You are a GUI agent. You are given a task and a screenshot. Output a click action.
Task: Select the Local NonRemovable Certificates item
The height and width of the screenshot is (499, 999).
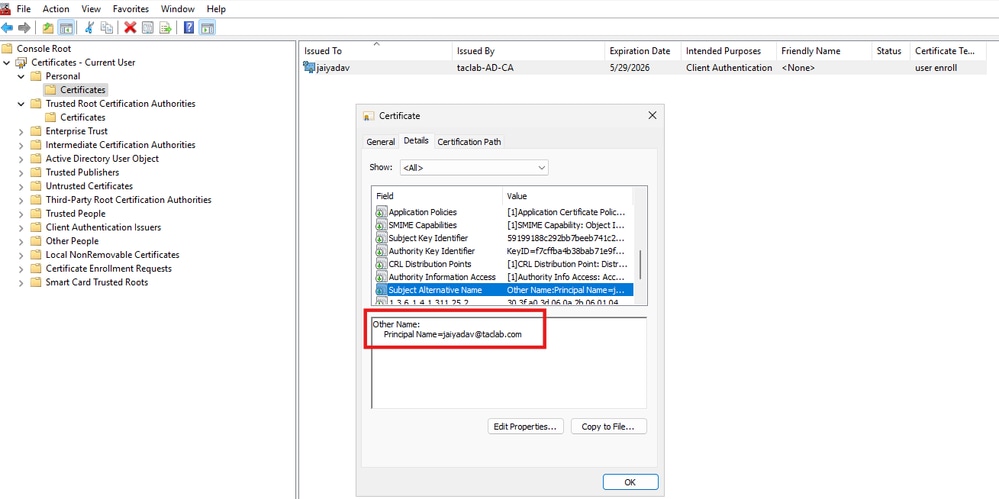tap(112, 255)
